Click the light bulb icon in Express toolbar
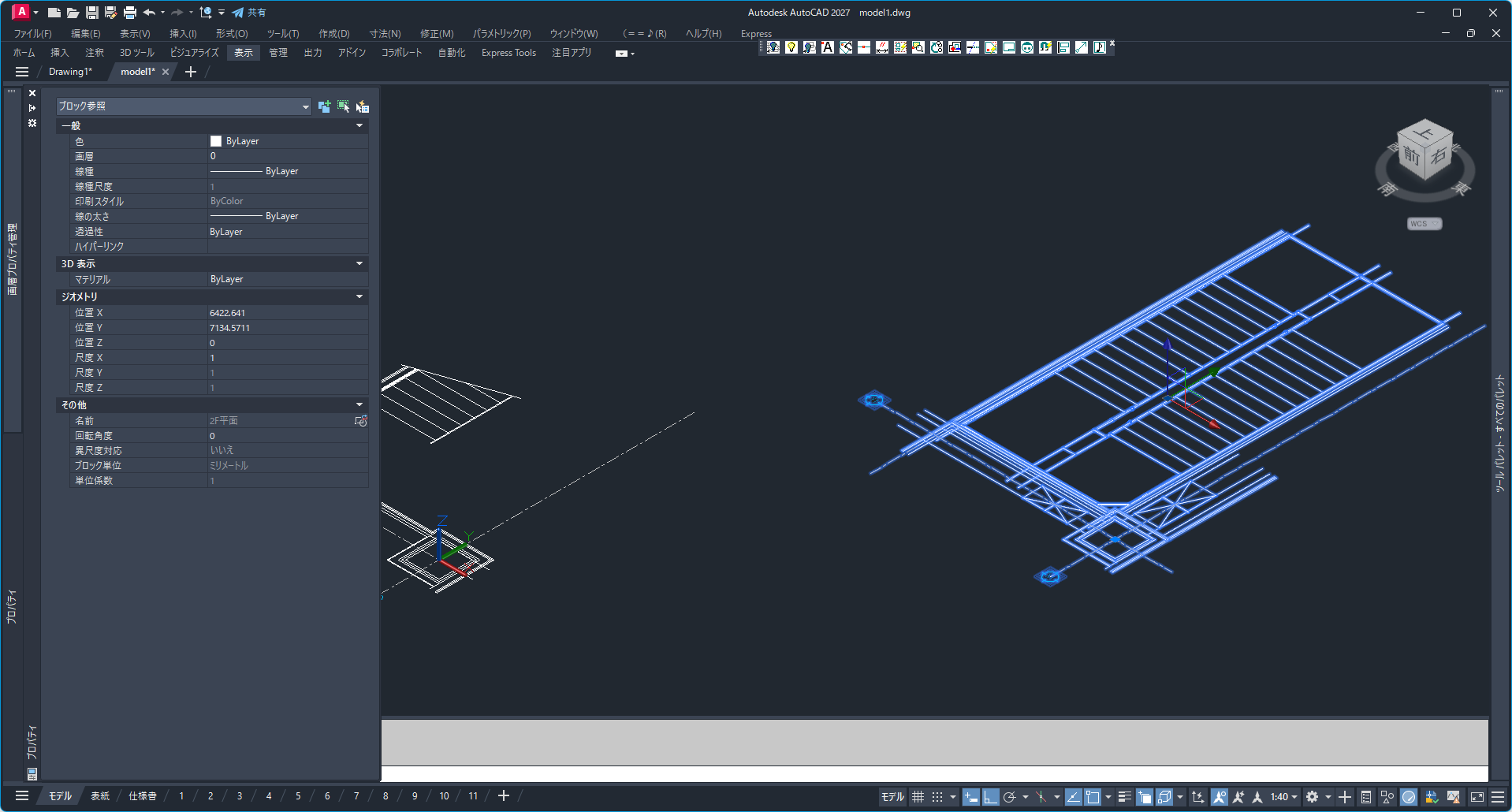 click(x=791, y=47)
